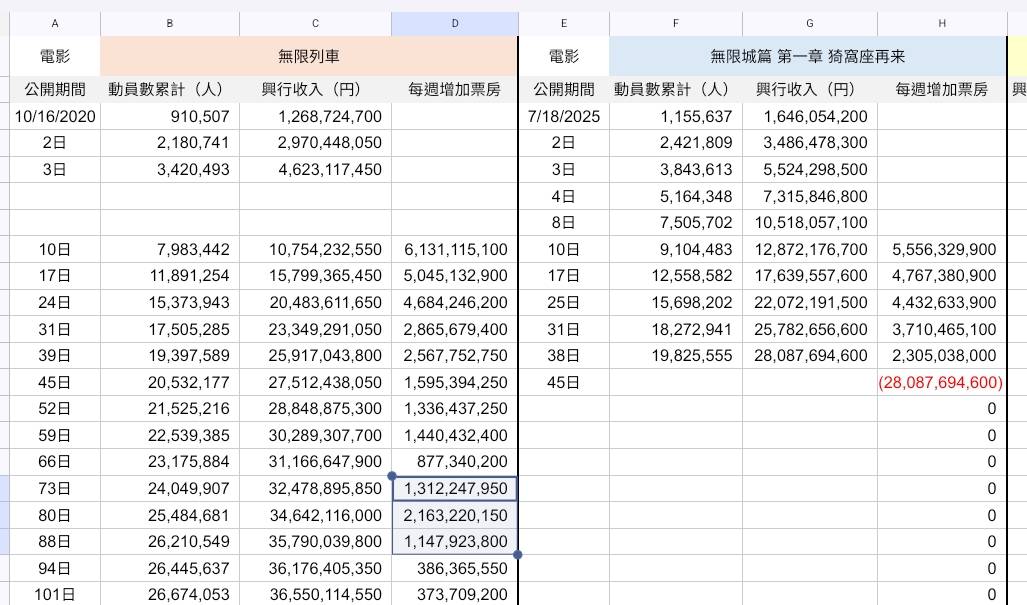Image resolution: width=1027 pixels, height=605 pixels.
Task: Click 公開期間 header in column E
Action: [x=564, y=89]
